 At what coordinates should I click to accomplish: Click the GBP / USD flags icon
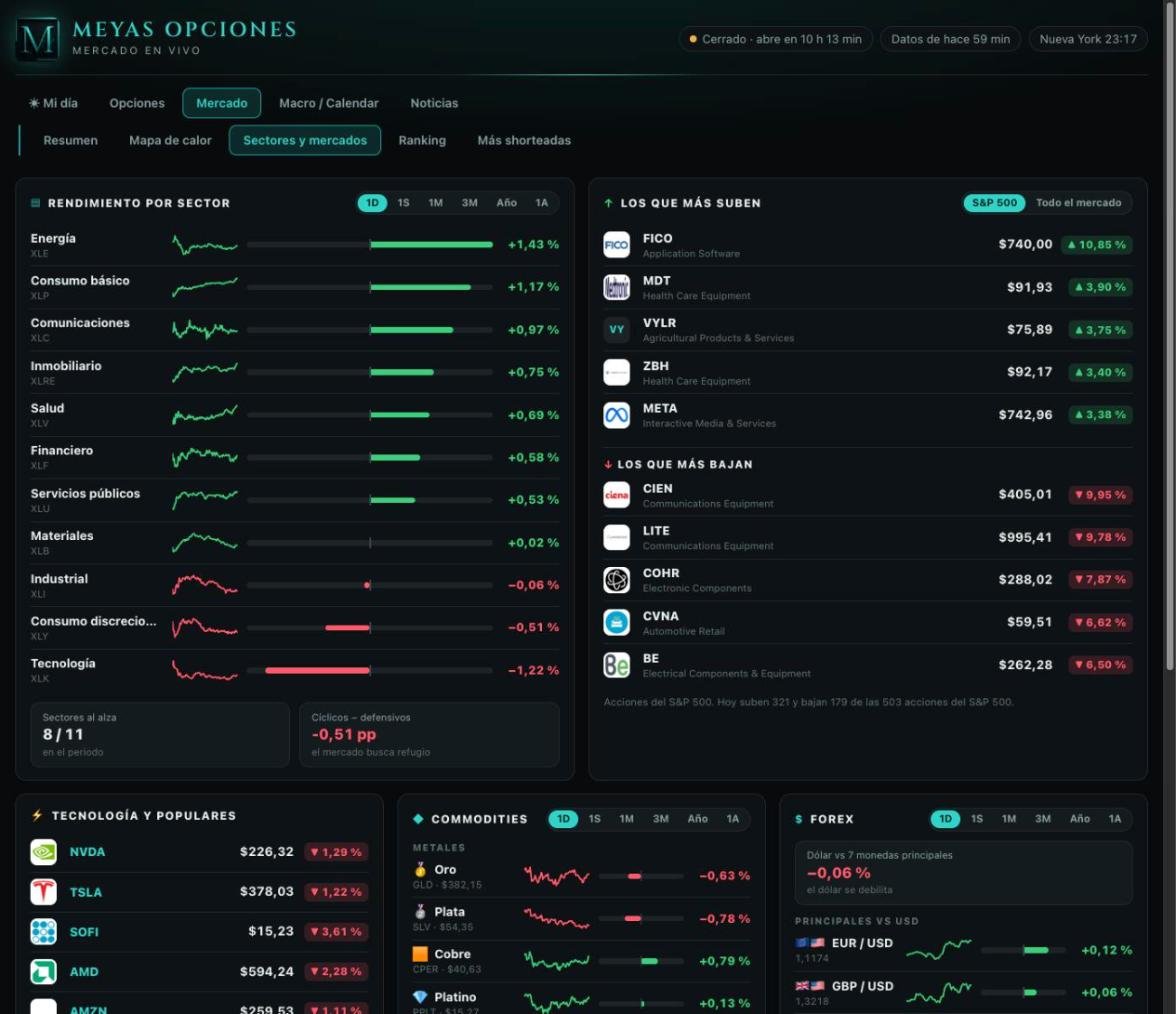(x=810, y=986)
